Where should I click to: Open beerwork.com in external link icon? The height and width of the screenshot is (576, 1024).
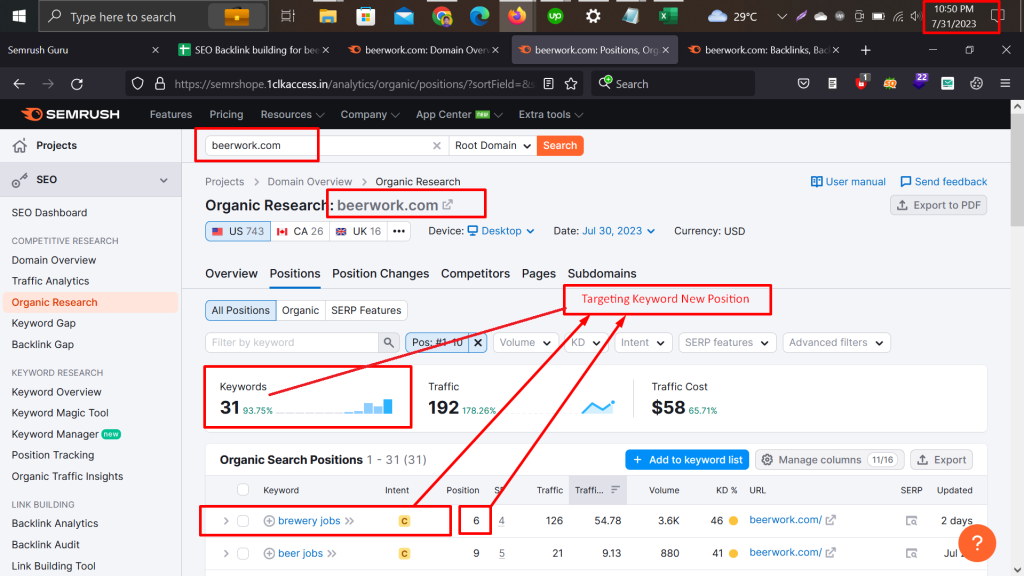pyautogui.click(x=447, y=205)
